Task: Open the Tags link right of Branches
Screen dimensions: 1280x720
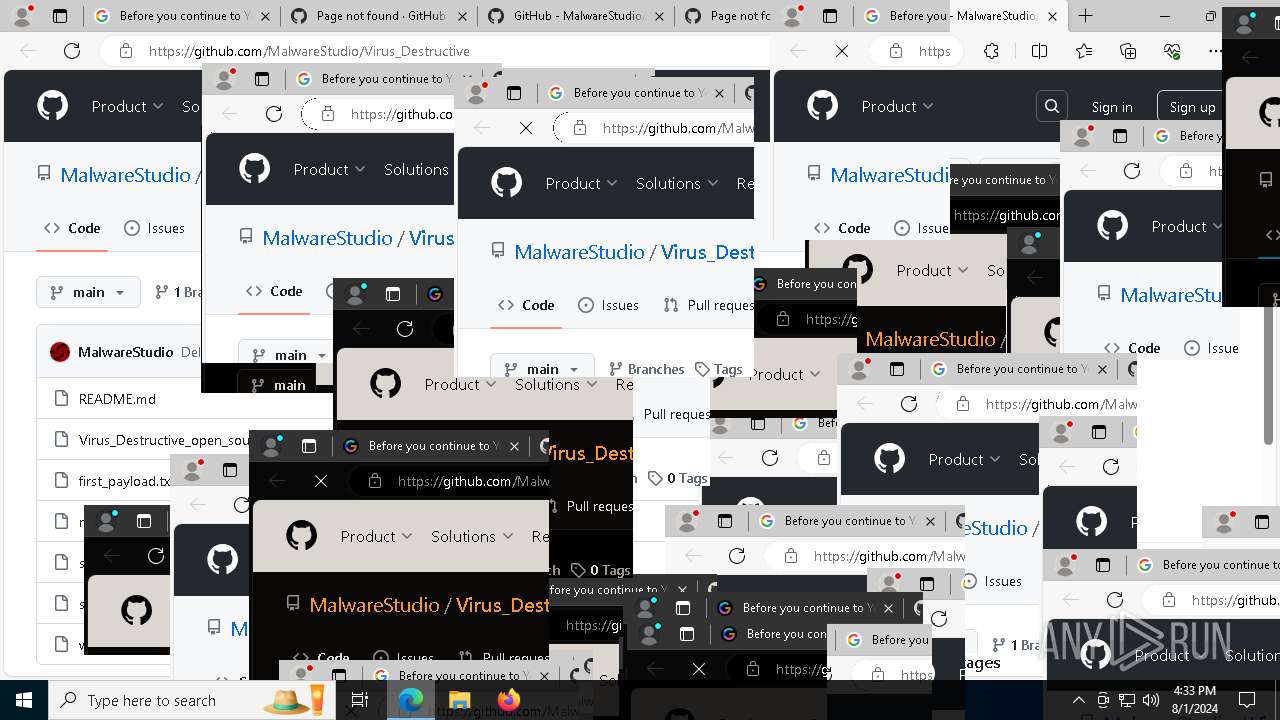Action: click(719, 369)
